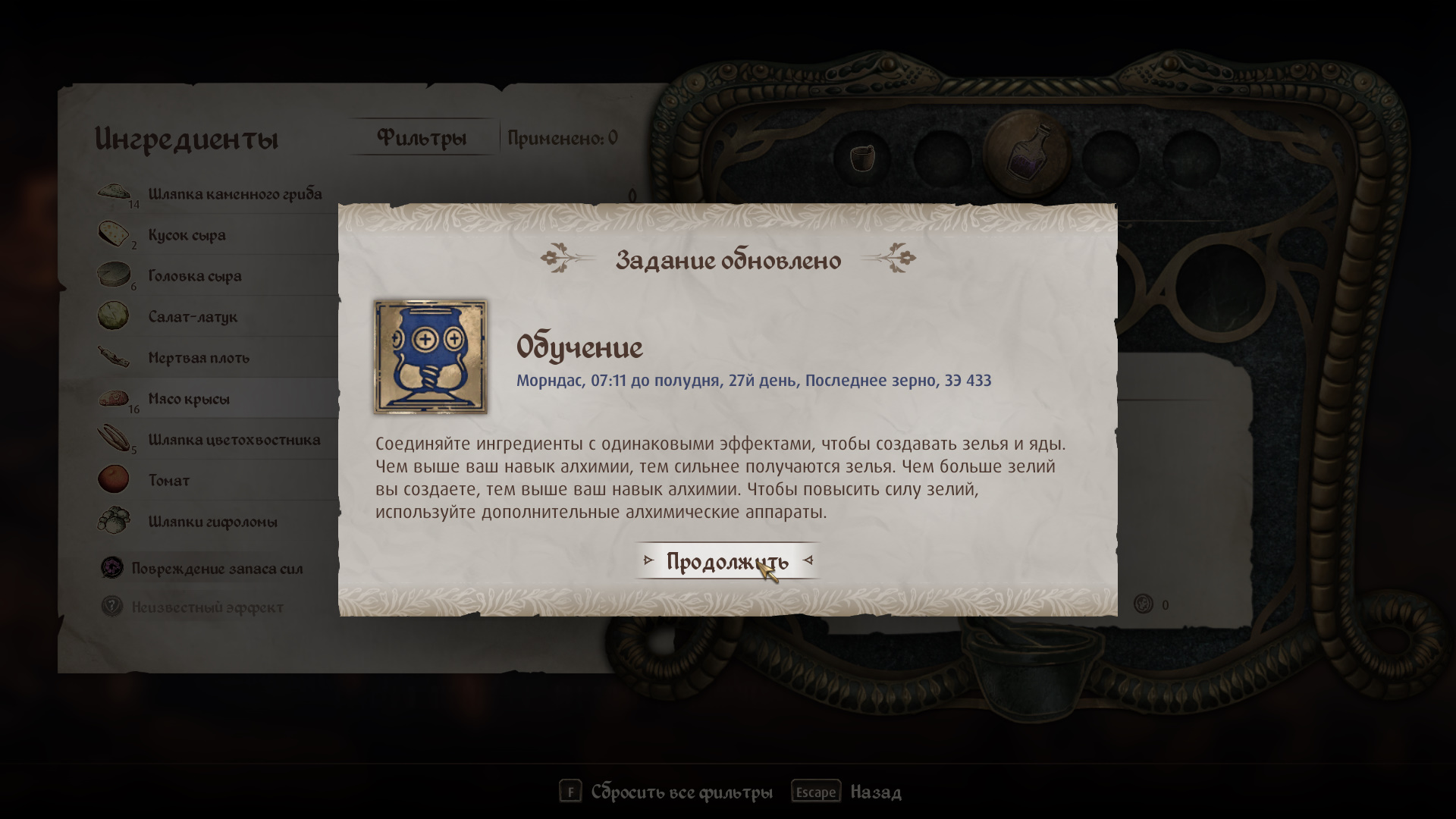Select the Шляпка цветохвостника icon
This screenshot has width=1456, height=819.
[x=114, y=439]
